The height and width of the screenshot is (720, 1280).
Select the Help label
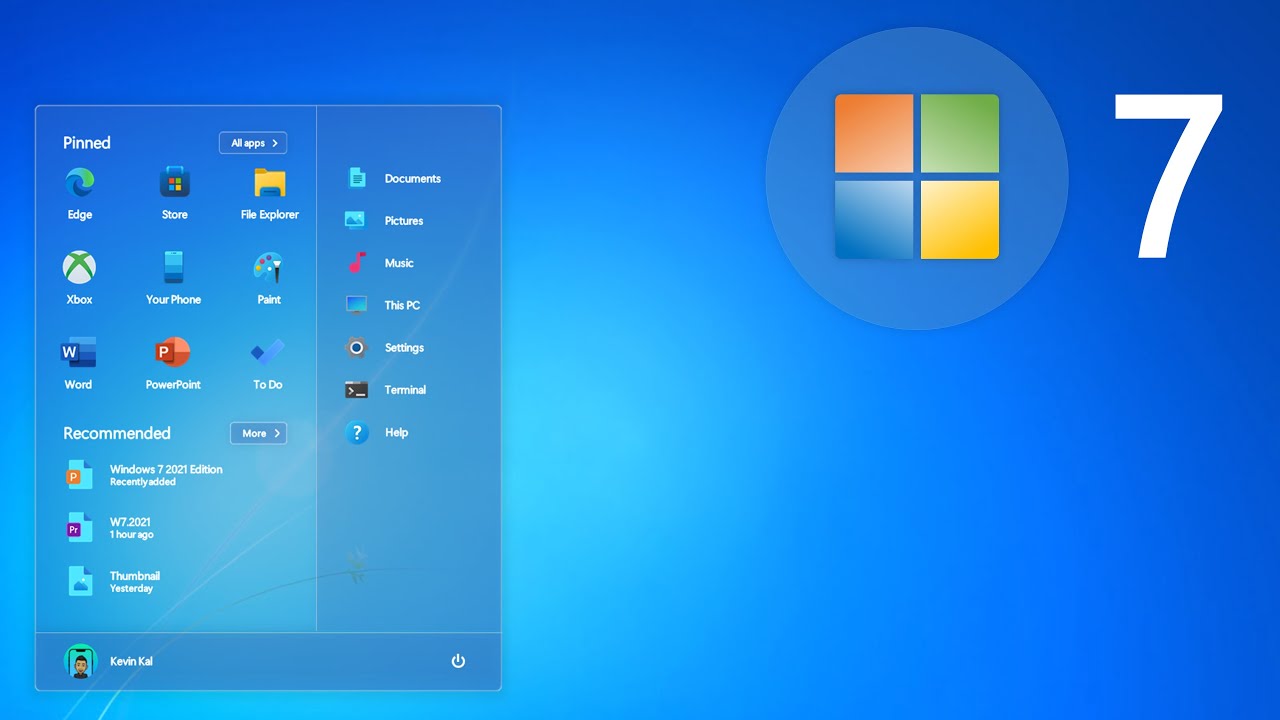tap(396, 432)
